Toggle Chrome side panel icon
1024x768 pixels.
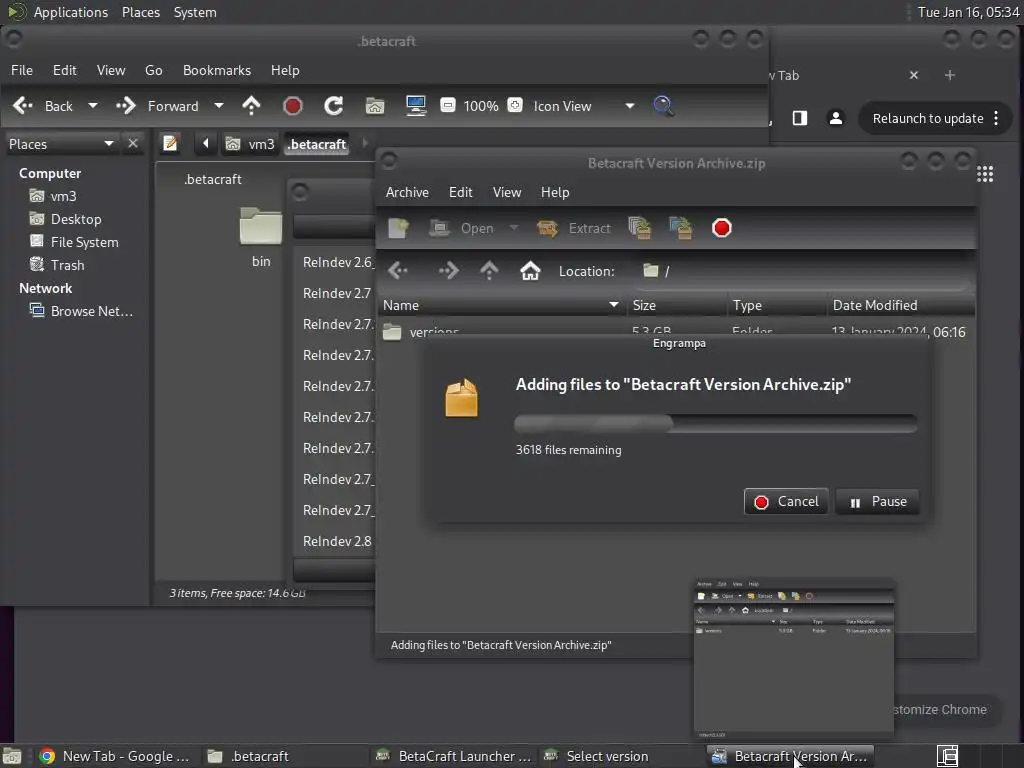click(799, 118)
